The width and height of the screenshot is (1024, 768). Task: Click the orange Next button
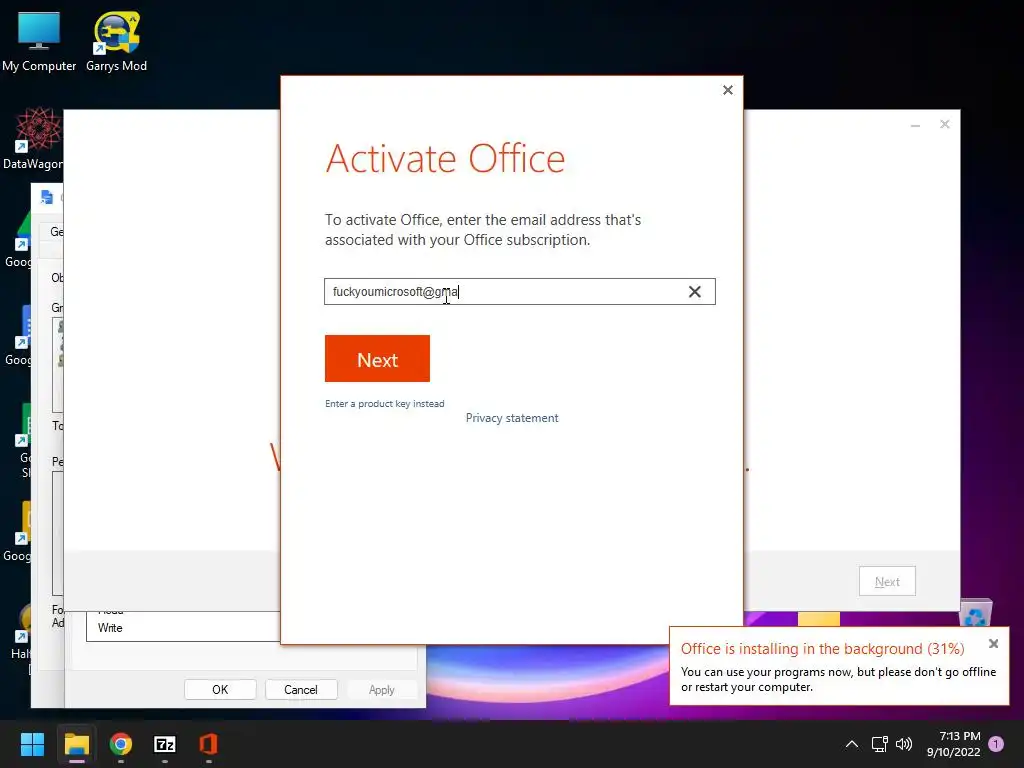click(x=377, y=359)
